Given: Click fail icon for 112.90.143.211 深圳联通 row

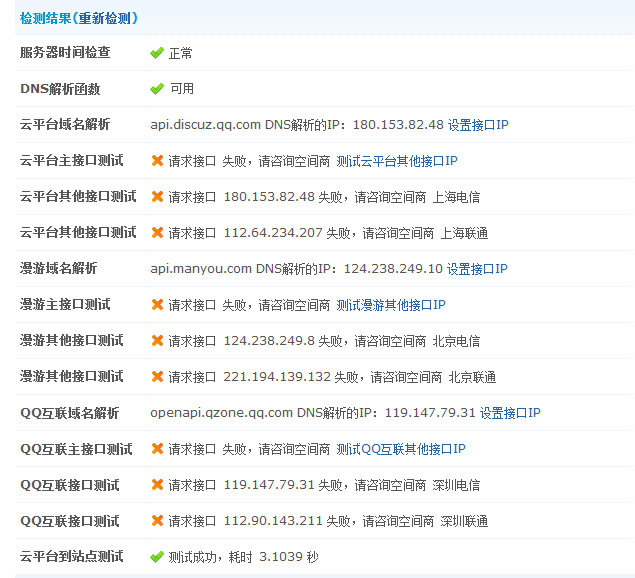Looking at the screenshot, I should click(x=157, y=521).
